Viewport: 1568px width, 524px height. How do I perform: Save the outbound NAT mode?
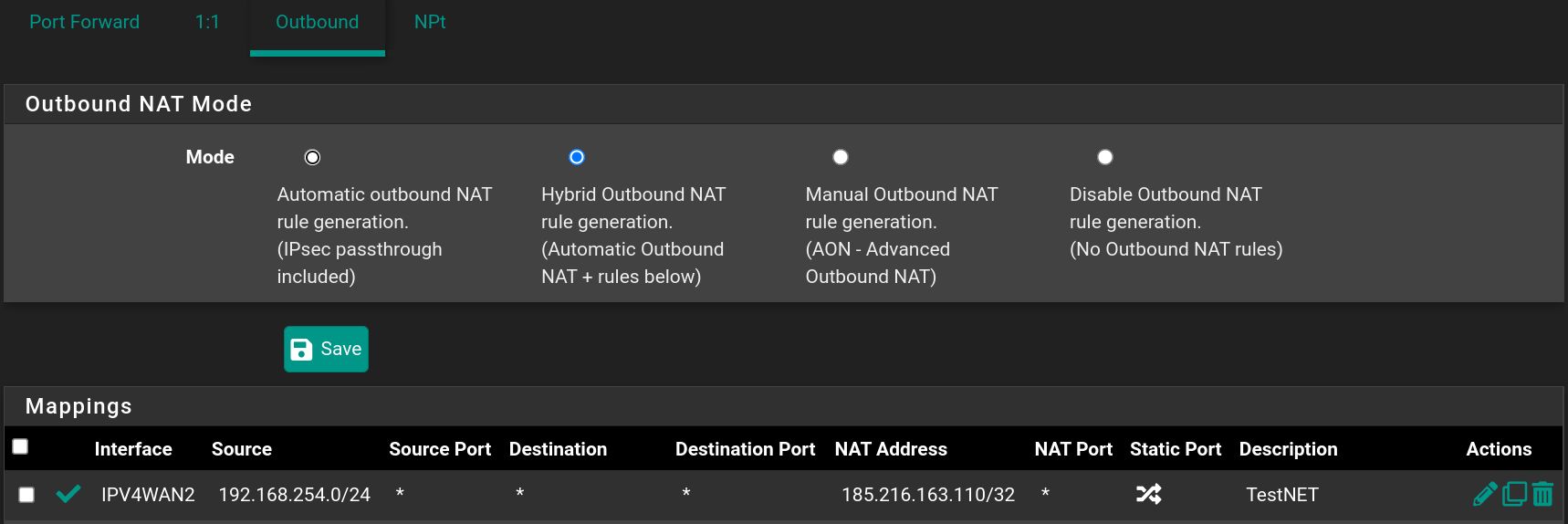(x=326, y=349)
